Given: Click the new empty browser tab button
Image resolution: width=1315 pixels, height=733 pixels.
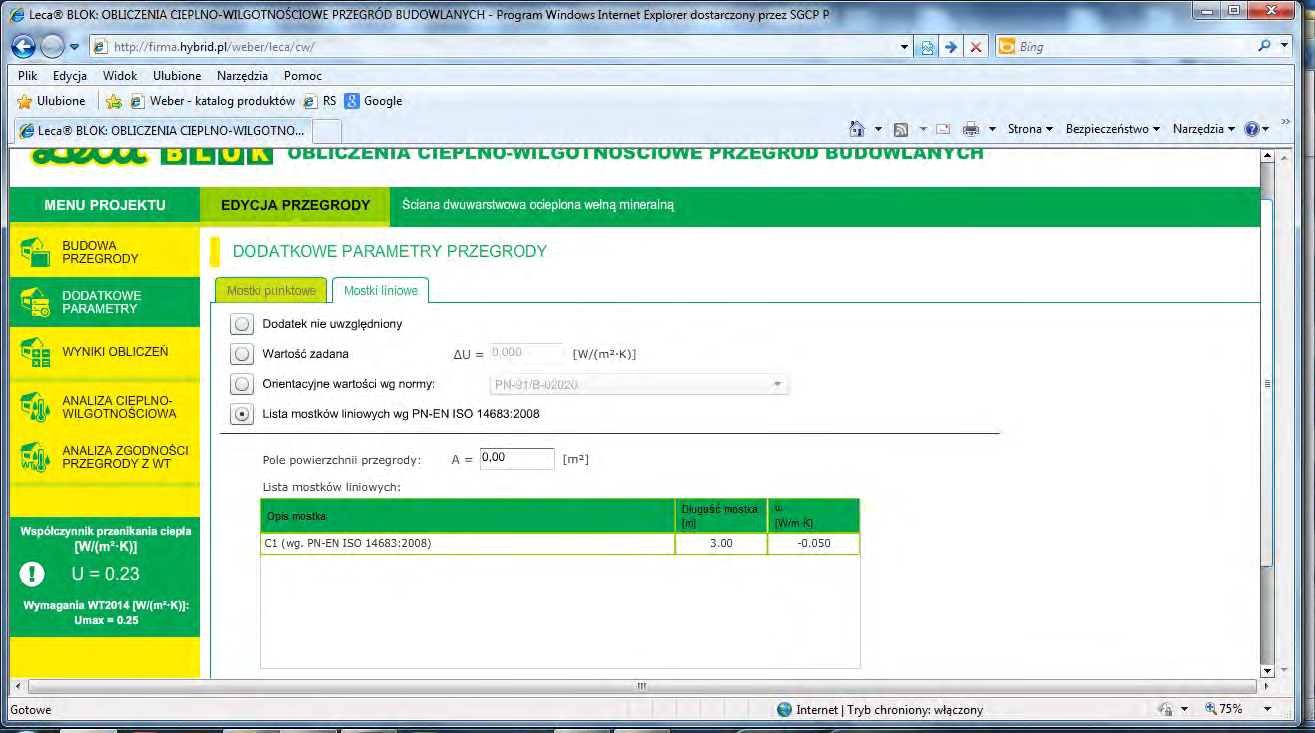Looking at the screenshot, I should point(328,131).
